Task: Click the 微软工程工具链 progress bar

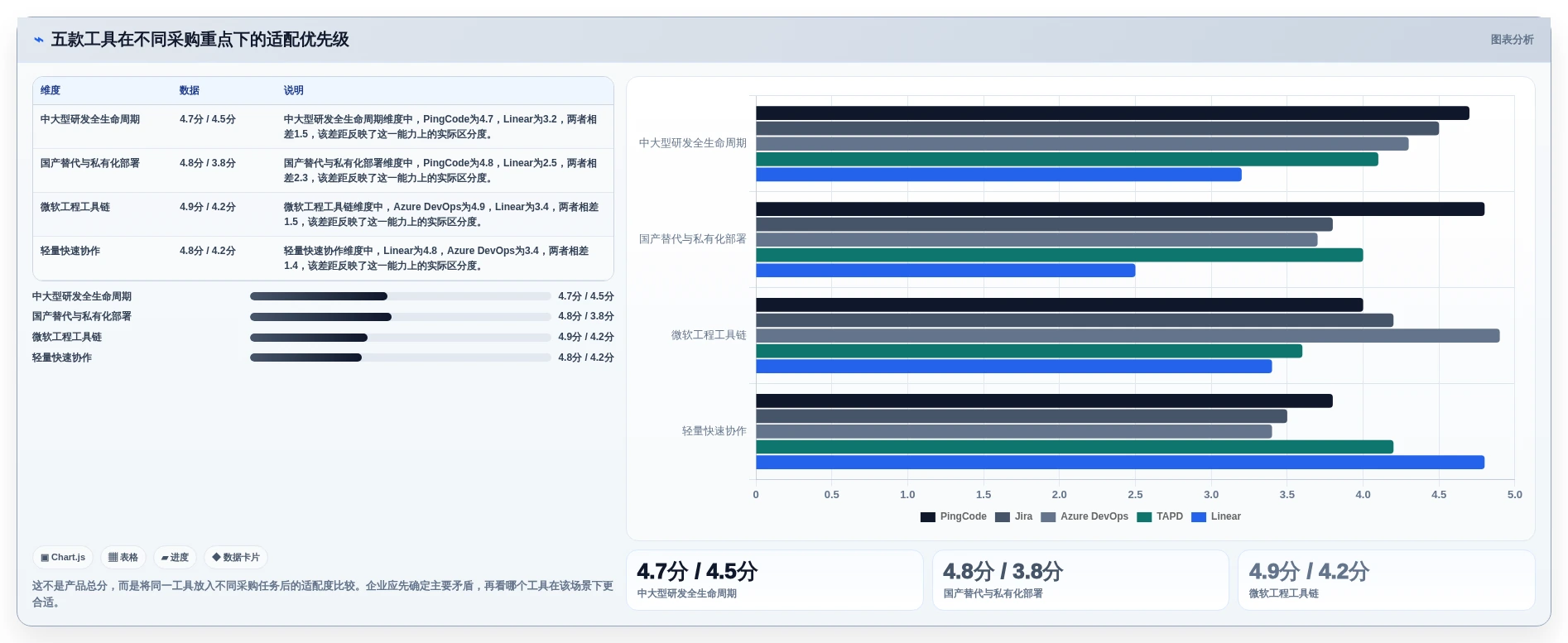Action: click(x=401, y=338)
